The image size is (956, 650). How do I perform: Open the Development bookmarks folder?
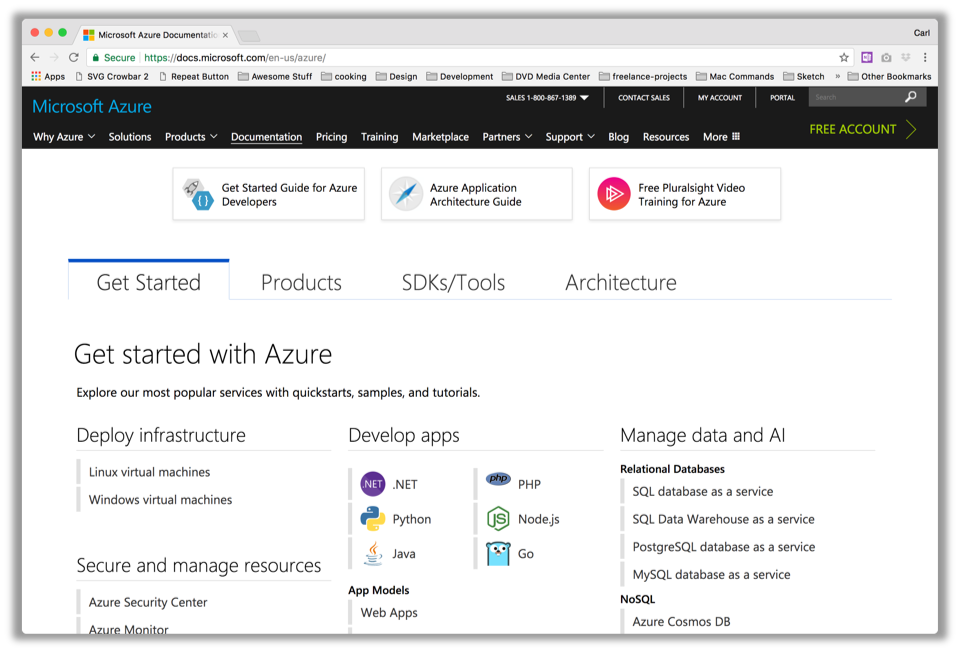pos(460,76)
